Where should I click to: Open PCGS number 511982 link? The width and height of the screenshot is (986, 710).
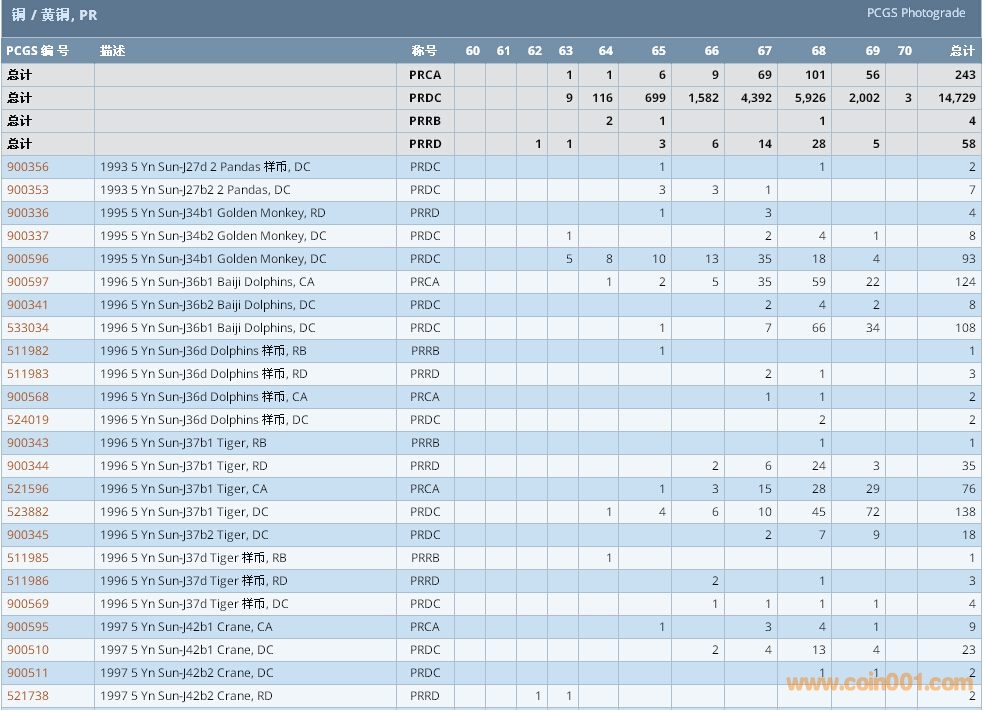pos(27,351)
